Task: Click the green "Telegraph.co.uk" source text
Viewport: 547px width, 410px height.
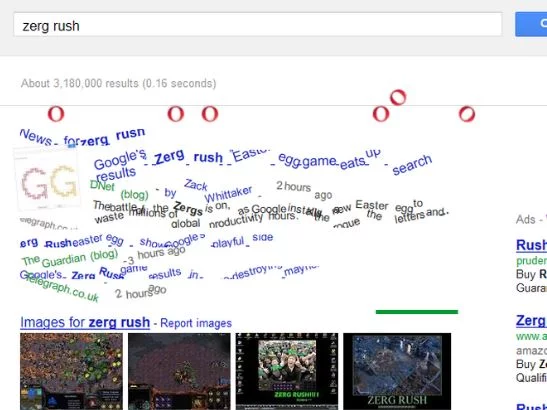Action: (x=62, y=288)
